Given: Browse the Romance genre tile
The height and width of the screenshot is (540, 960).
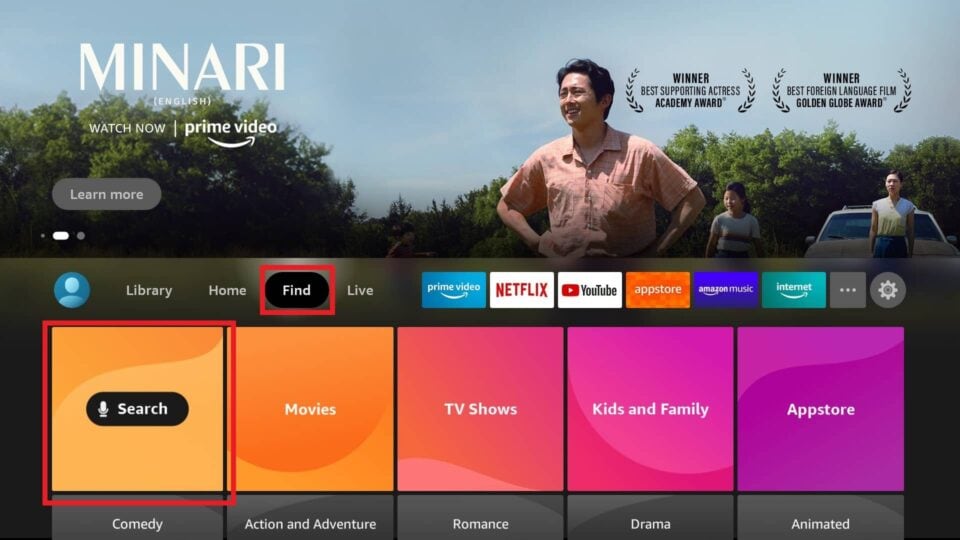Looking at the screenshot, I should click(x=481, y=518).
